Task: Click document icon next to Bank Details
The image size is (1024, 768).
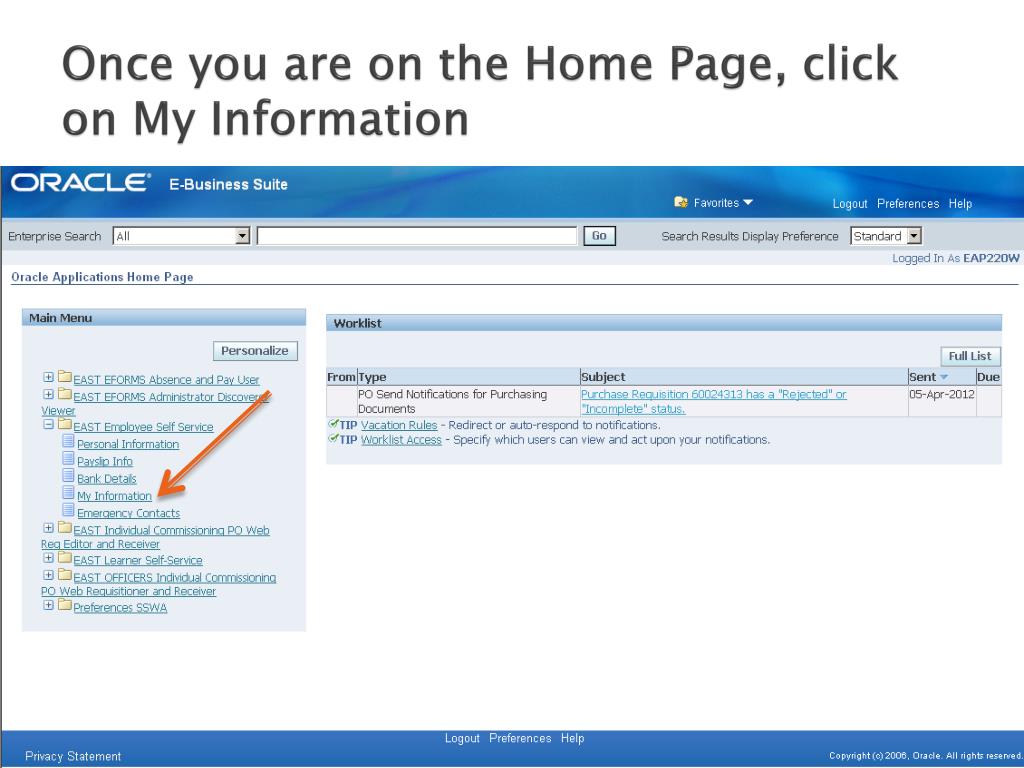Action: click(x=68, y=476)
